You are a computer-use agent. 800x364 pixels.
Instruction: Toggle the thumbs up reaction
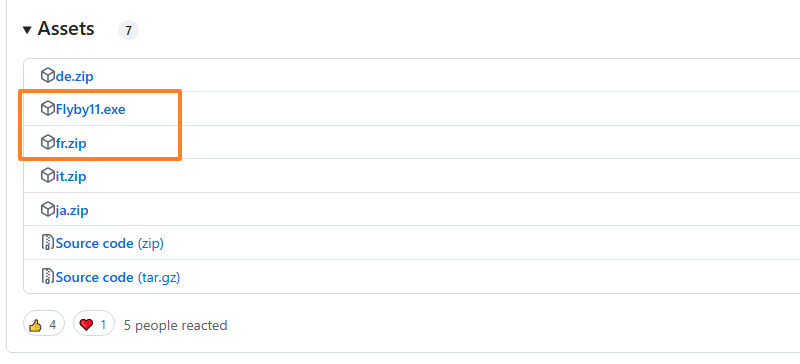(x=44, y=323)
